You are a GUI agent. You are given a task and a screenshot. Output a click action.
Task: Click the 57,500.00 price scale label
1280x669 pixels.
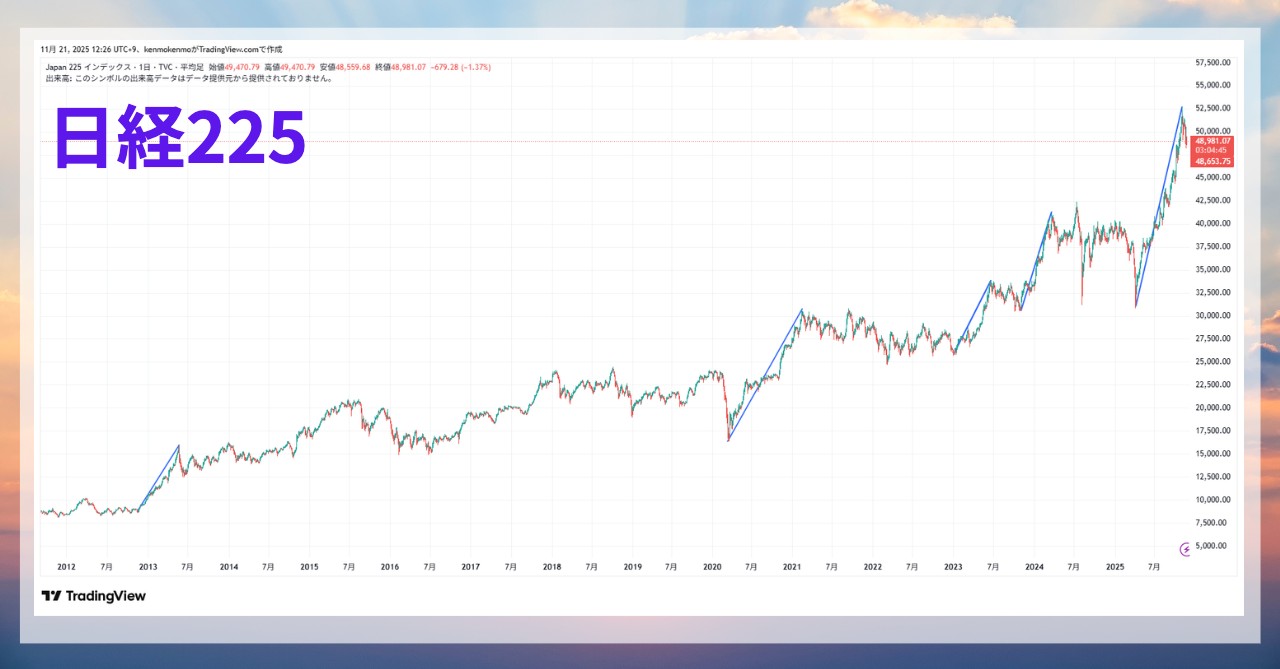[1212, 62]
